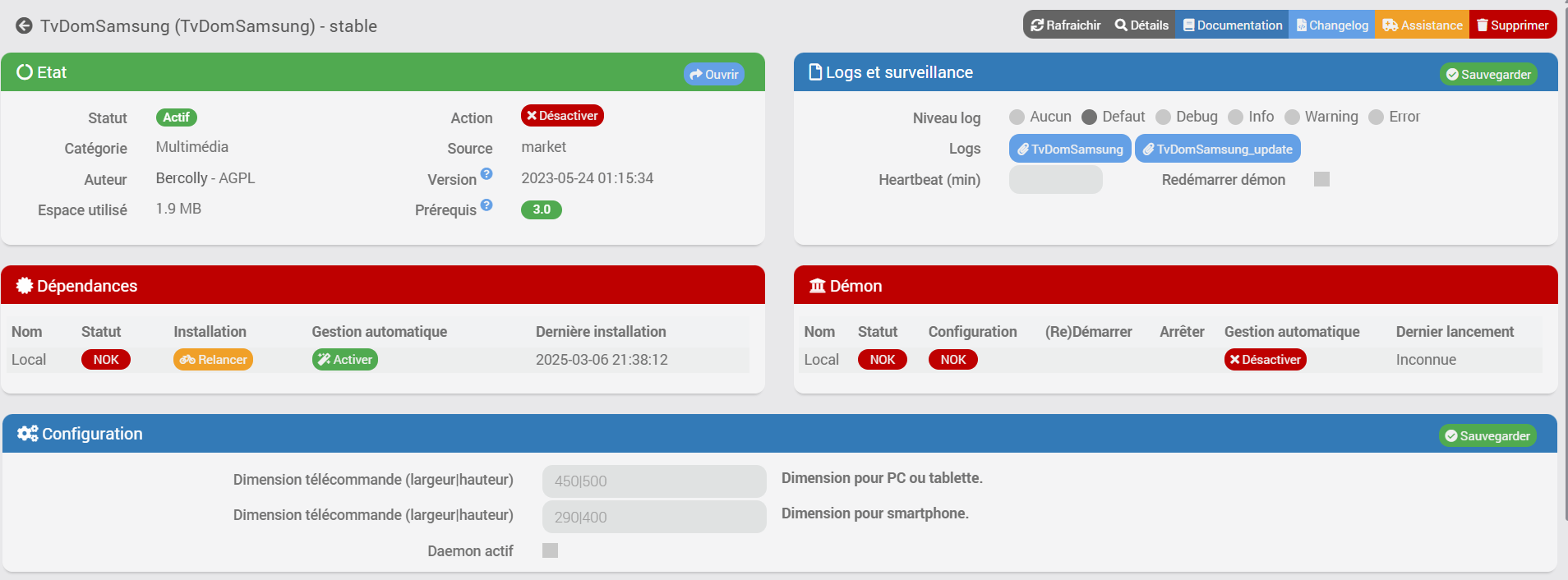The image size is (1568, 580).
Task: Click the help icon next to Version
Action: pos(487,173)
